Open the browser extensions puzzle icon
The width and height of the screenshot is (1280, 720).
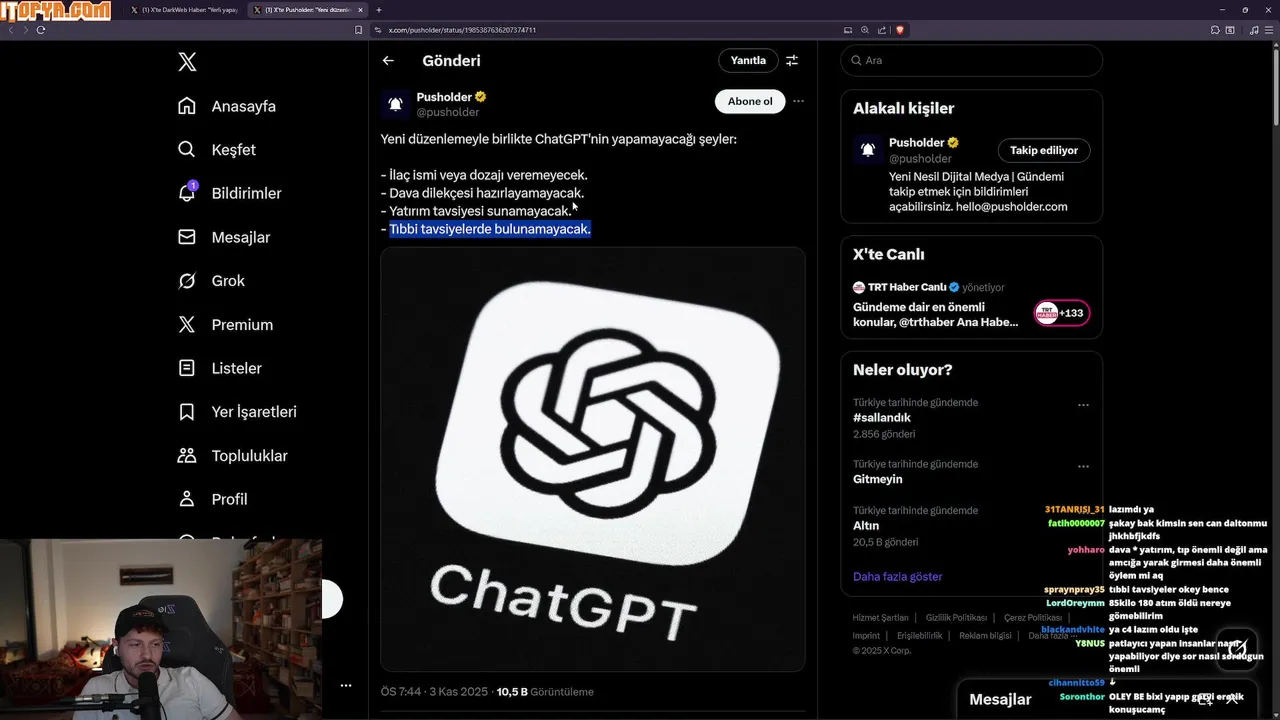click(1215, 30)
